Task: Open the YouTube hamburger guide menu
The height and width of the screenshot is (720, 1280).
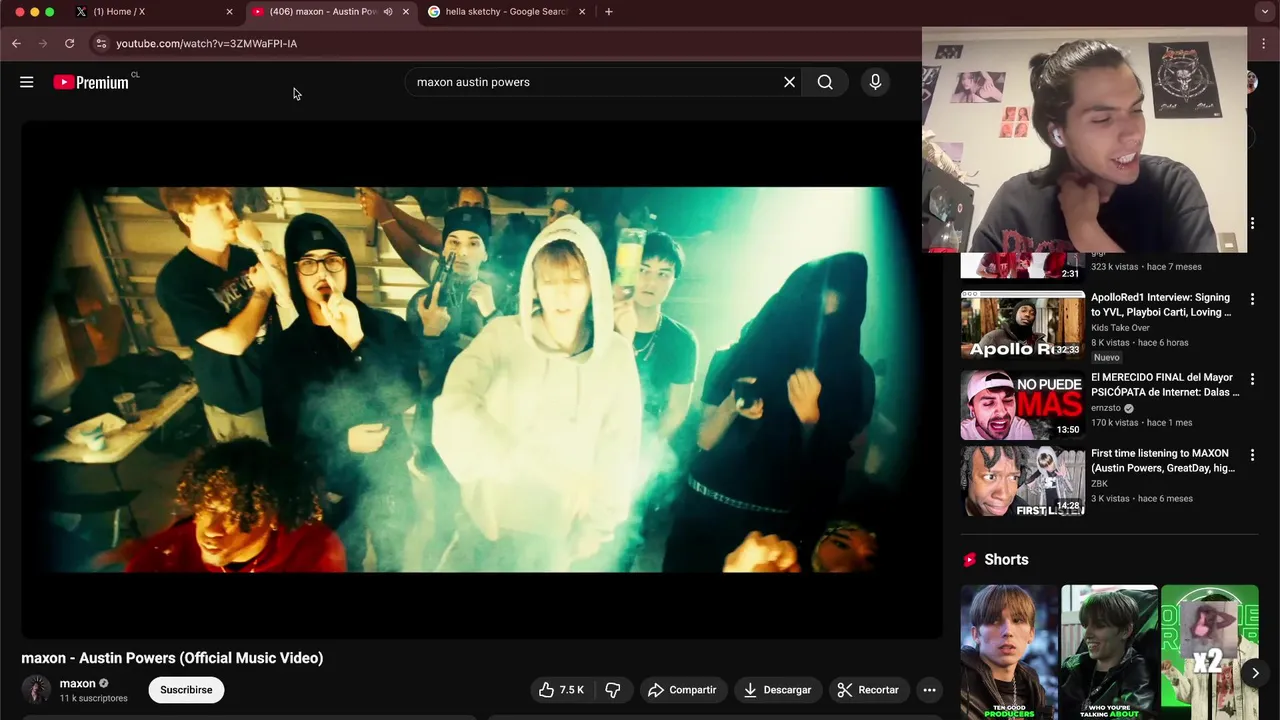Action: tap(27, 82)
